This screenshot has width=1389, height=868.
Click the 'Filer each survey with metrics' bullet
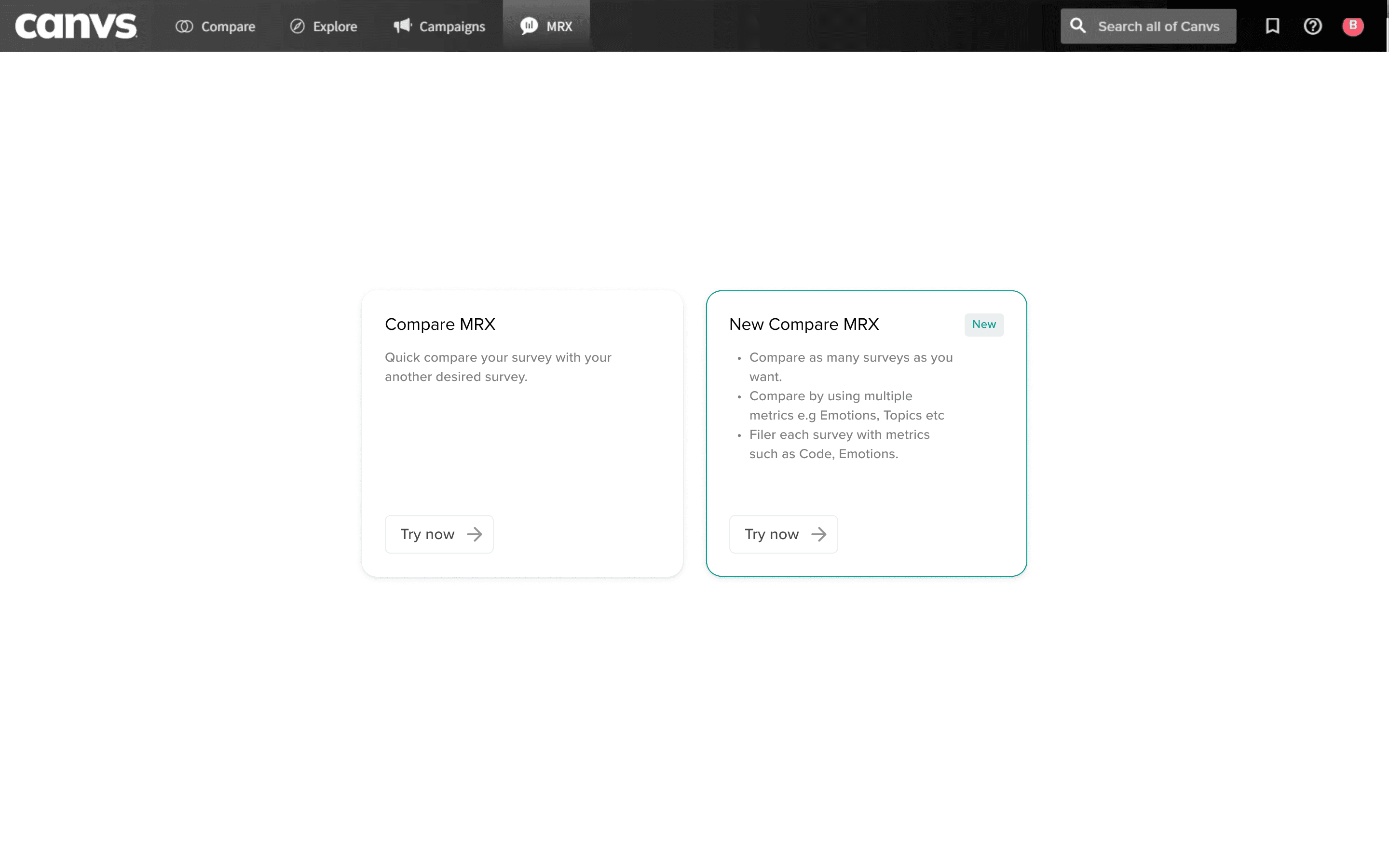click(x=839, y=444)
